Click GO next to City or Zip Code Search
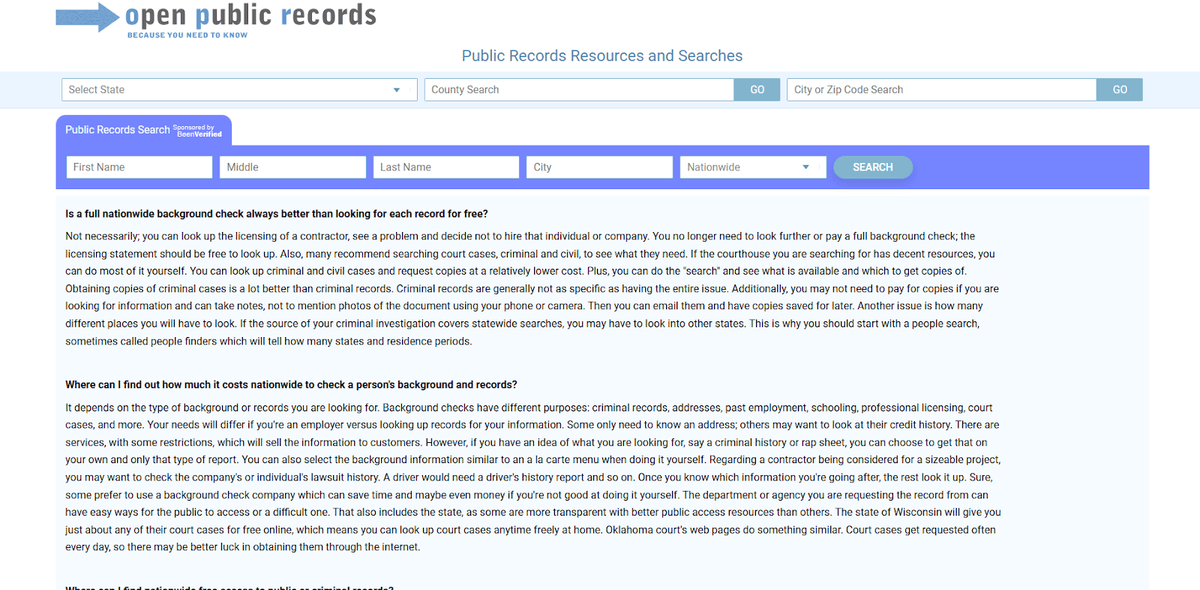This screenshot has height=590, width=1200. 1119,89
